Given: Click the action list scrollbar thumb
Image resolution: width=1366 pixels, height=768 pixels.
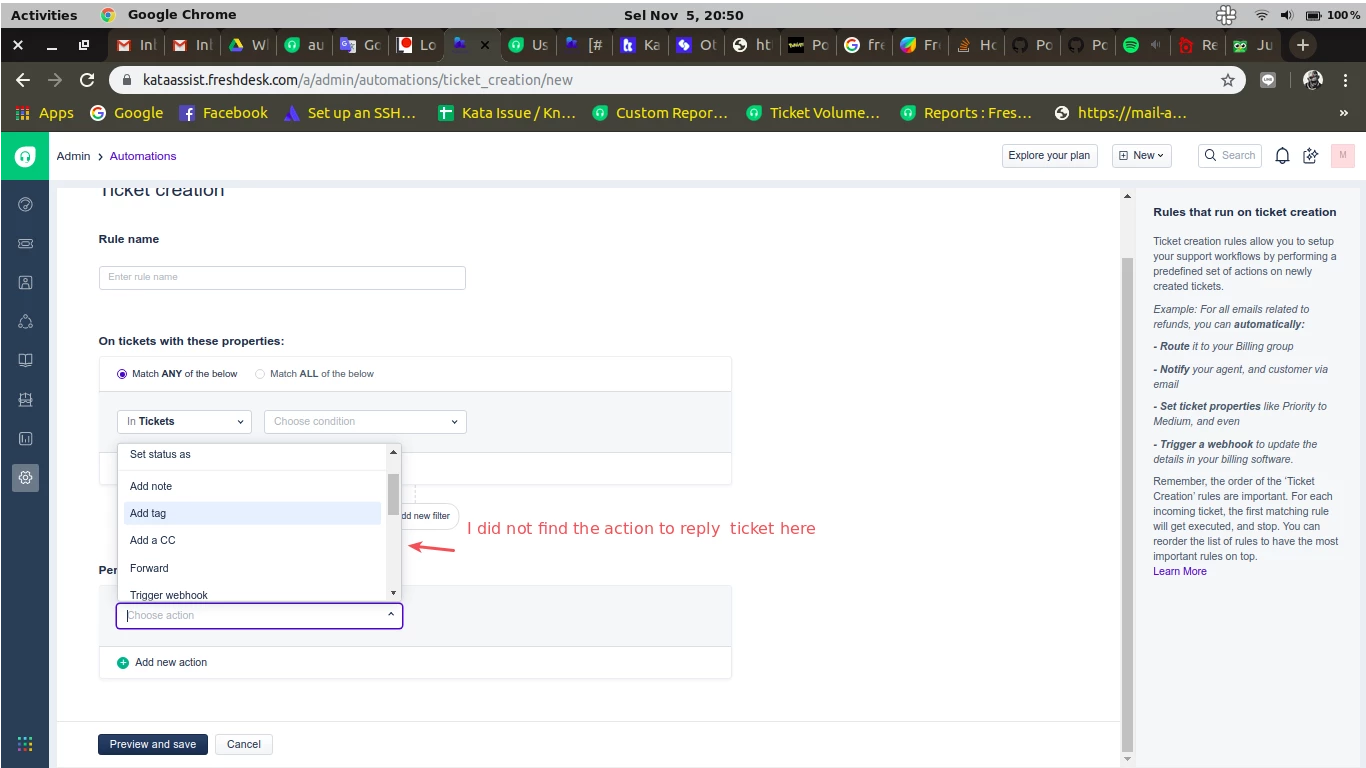Looking at the screenshot, I should coord(394,493).
